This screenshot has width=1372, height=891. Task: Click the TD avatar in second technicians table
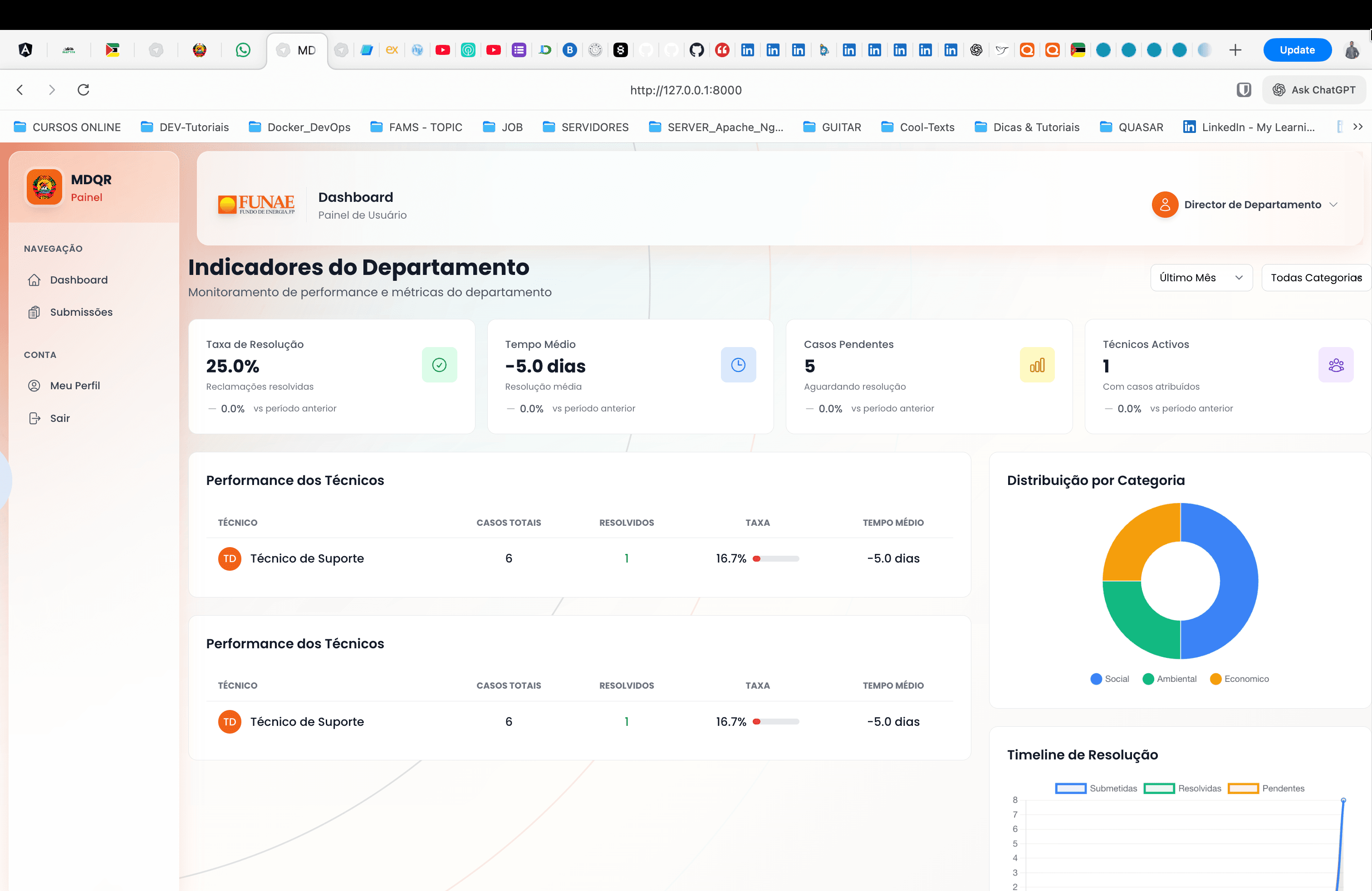(230, 722)
